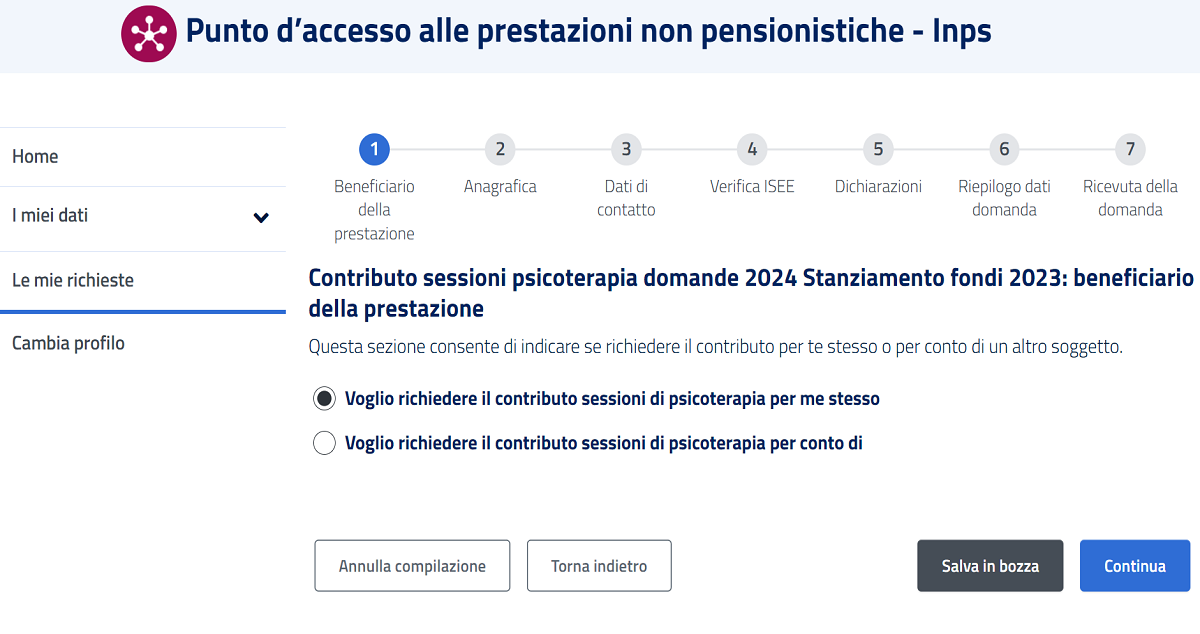Jump to step 4 Verifica ISEE

point(752,149)
